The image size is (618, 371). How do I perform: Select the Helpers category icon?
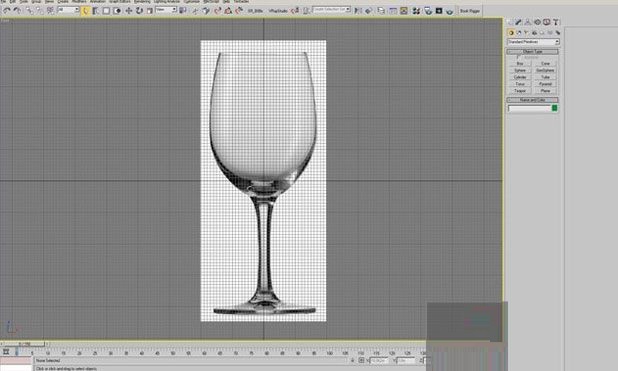tap(542, 33)
